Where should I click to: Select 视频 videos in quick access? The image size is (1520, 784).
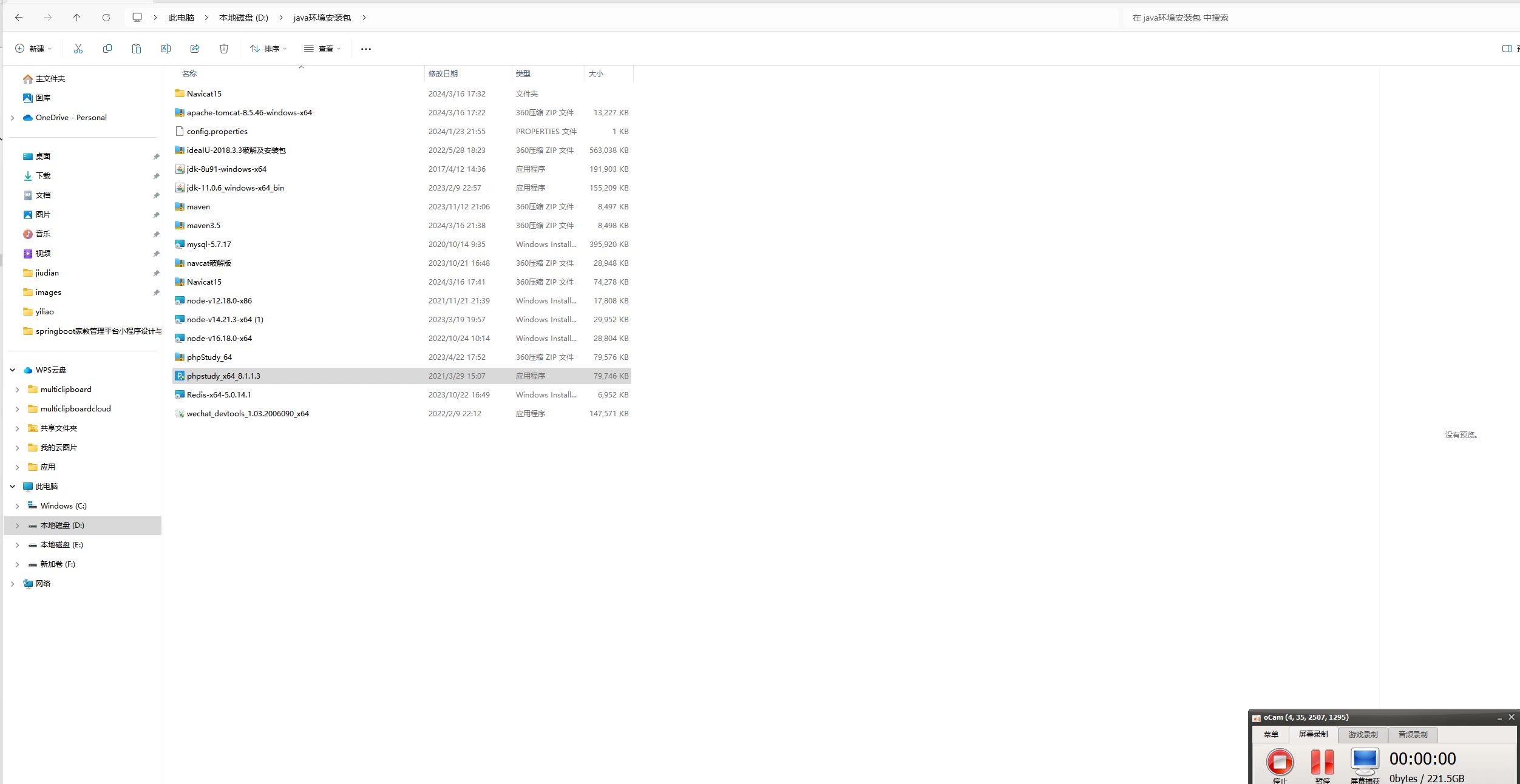(x=36, y=254)
